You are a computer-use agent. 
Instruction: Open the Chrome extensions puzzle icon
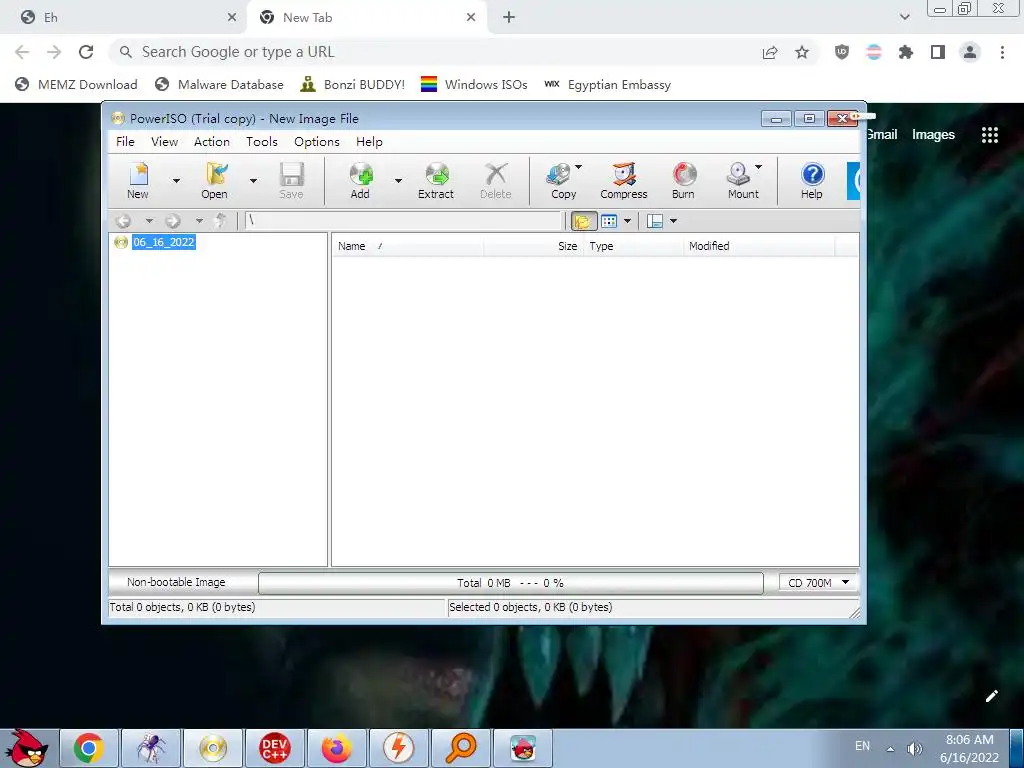[906, 52]
